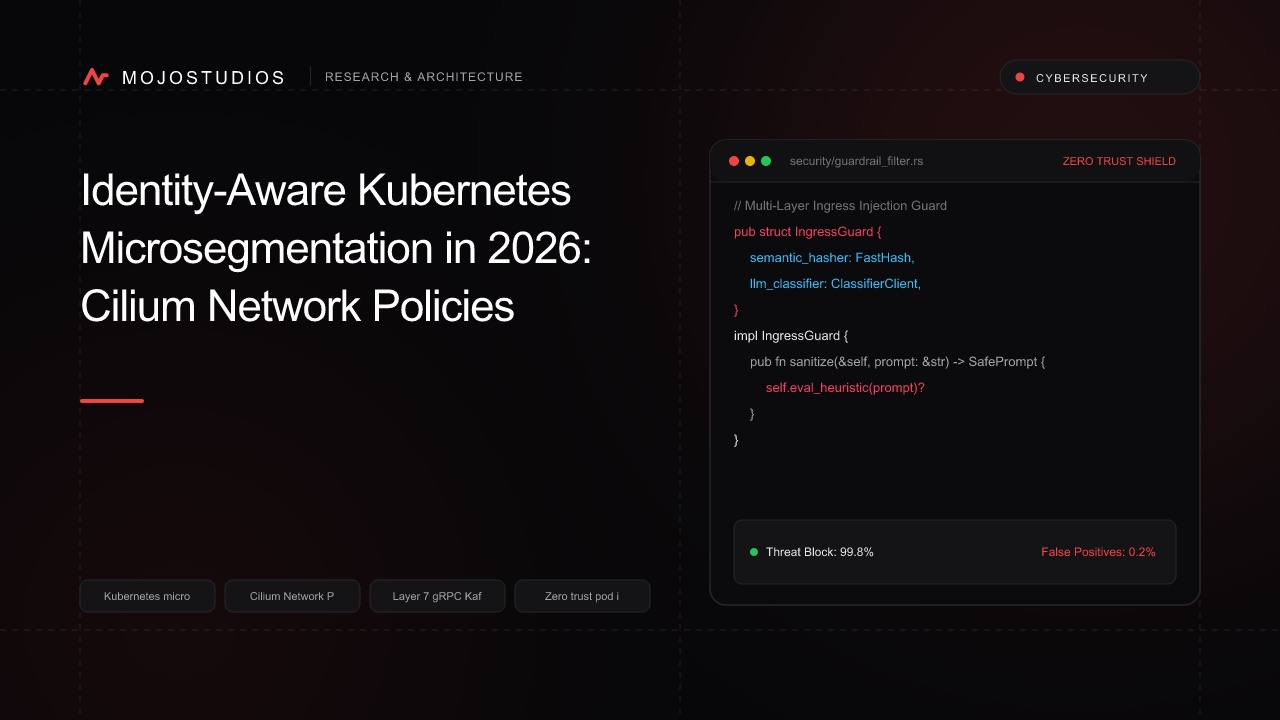Screen dimensions: 1280x720
Task: Select the Cilium Network P tag
Action: pyautogui.click(x=292, y=596)
